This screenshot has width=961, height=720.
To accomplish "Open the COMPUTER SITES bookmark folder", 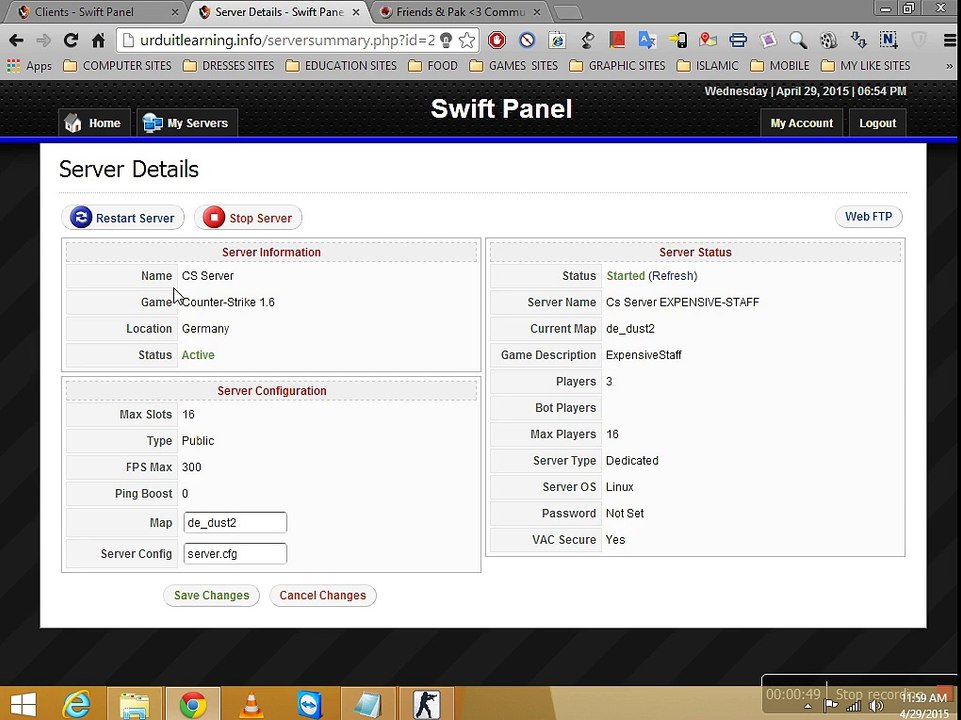I will click(x=118, y=66).
